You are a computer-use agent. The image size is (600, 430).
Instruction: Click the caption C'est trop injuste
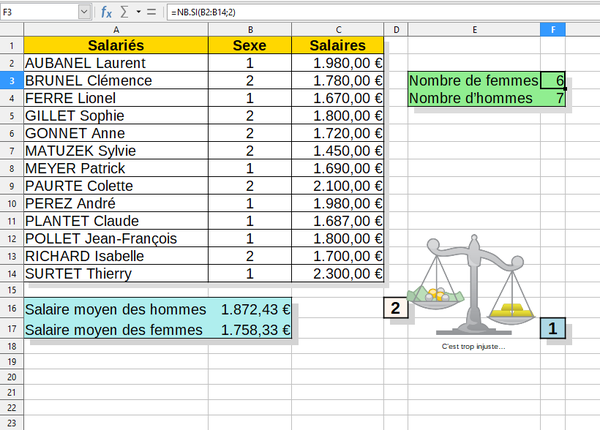pyautogui.click(x=473, y=347)
